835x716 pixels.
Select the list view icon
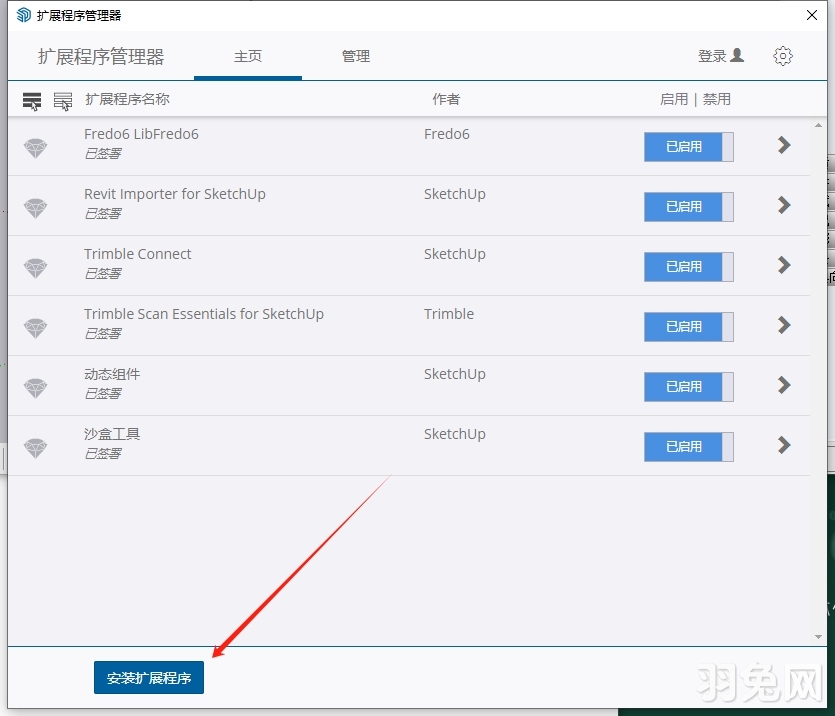[31, 100]
